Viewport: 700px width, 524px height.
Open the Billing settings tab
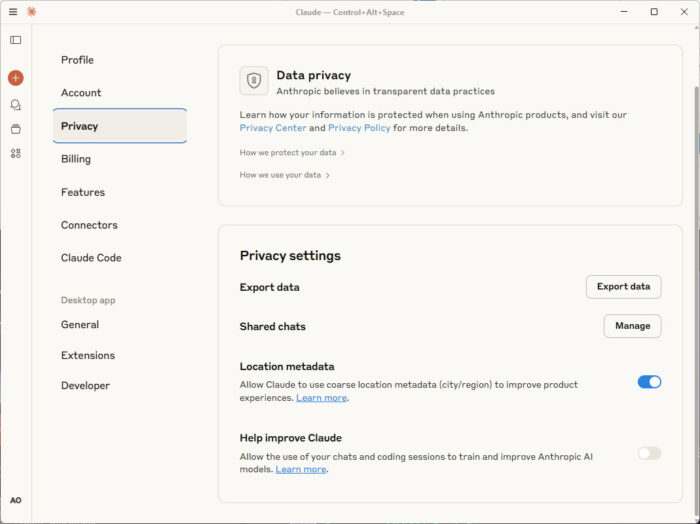tap(76, 159)
